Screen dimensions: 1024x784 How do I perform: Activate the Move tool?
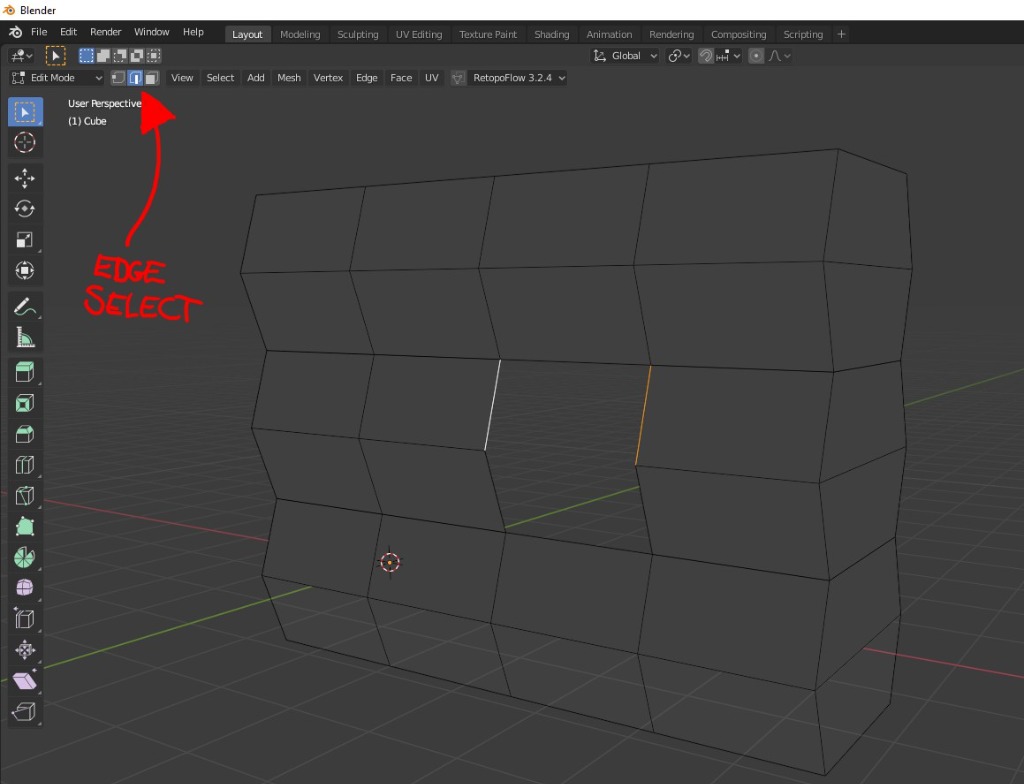[x=25, y=178]
